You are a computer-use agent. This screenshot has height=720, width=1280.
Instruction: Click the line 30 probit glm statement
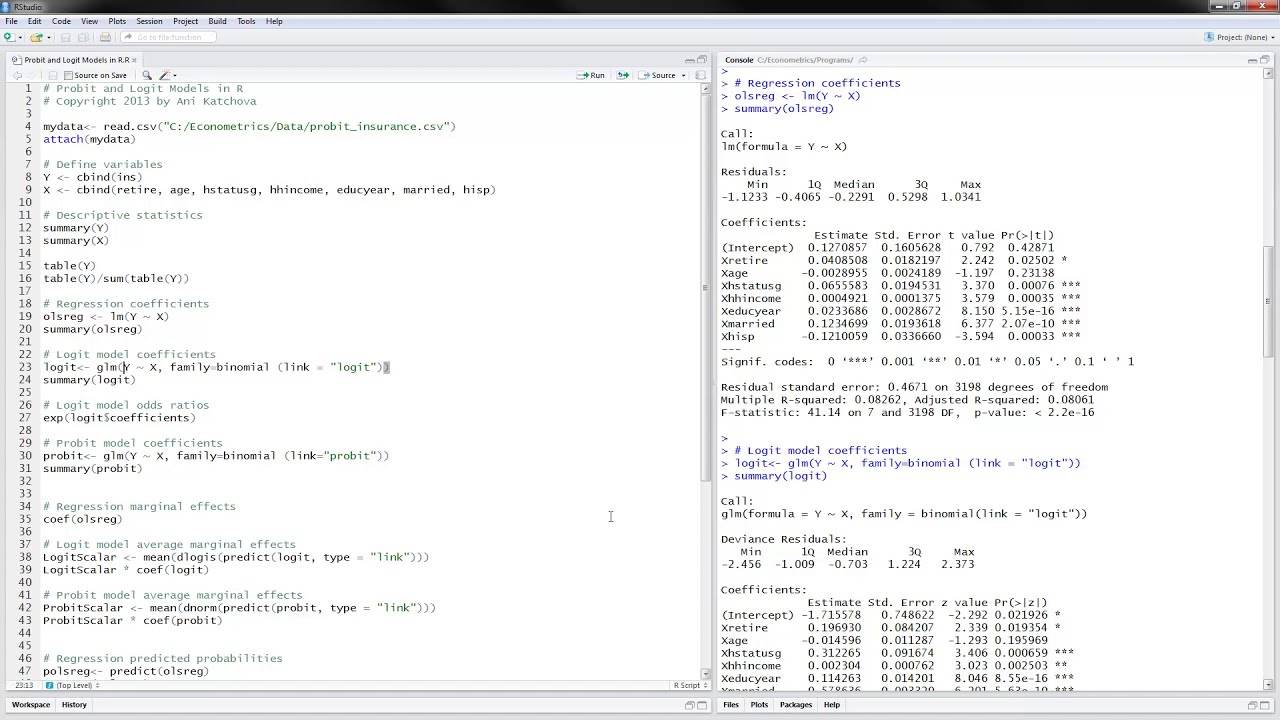click(x=216, y=456)
